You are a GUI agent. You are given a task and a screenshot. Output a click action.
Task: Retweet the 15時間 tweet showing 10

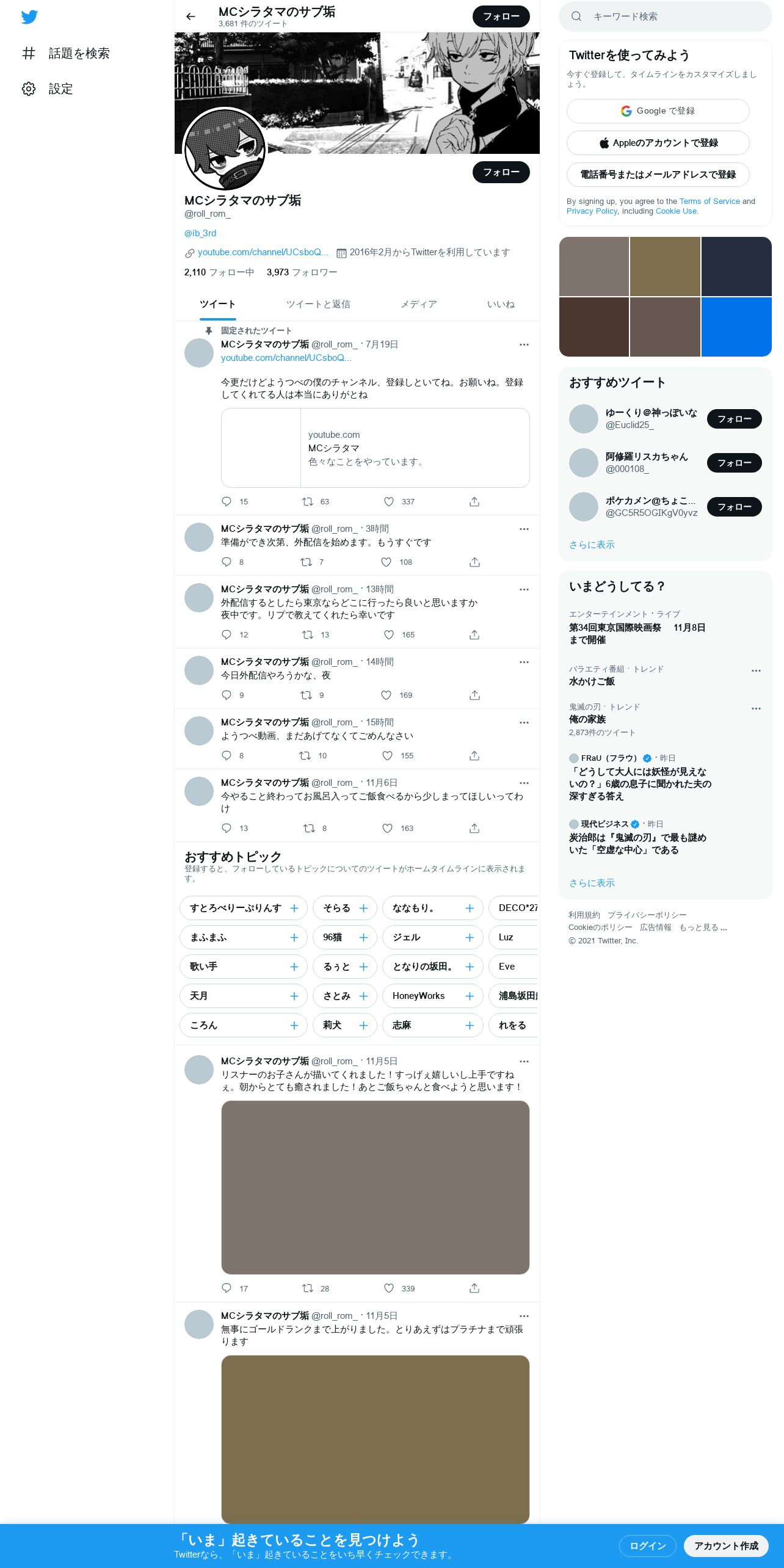[x=305, y=755]
